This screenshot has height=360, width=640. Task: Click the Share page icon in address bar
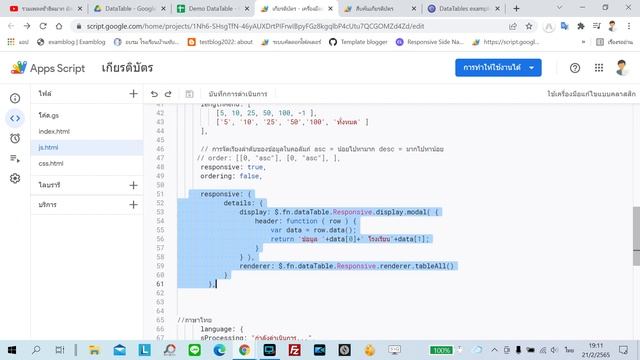click(x=513, y=26)
